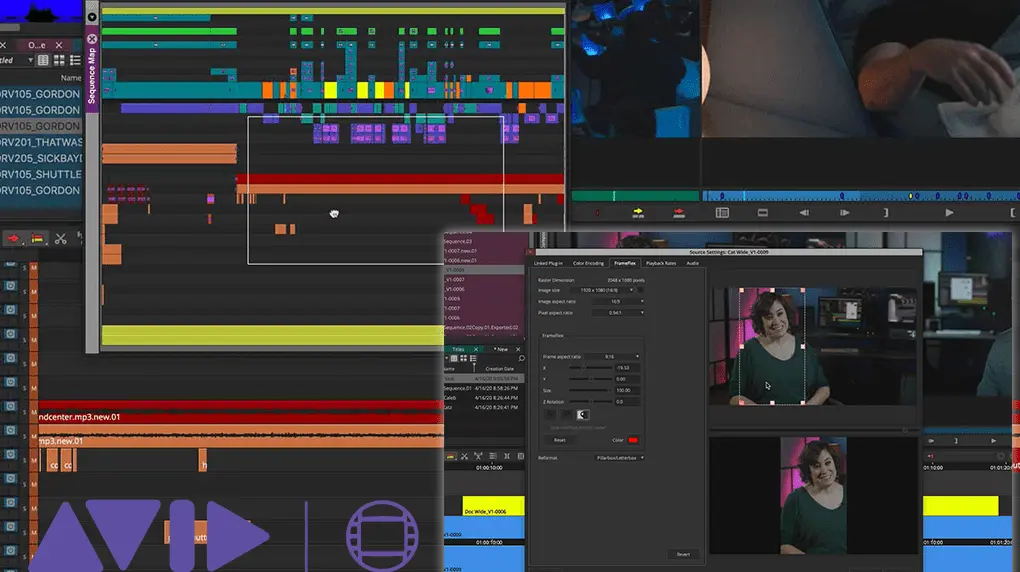This screenshot has width=1020, height=572.
Task: Click the highlighted third flip/rotate icon
Action: pyautogui.click(x=583, y=415)
